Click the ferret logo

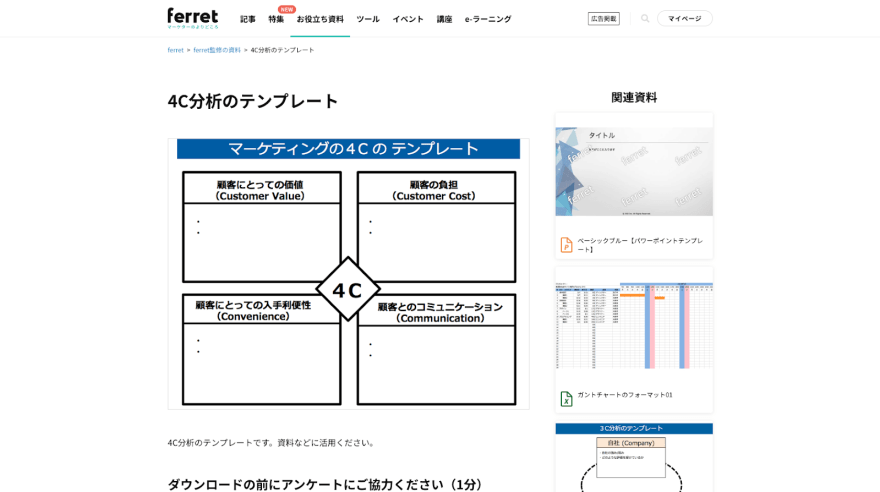pyautogui.click(x=192, y=18)
